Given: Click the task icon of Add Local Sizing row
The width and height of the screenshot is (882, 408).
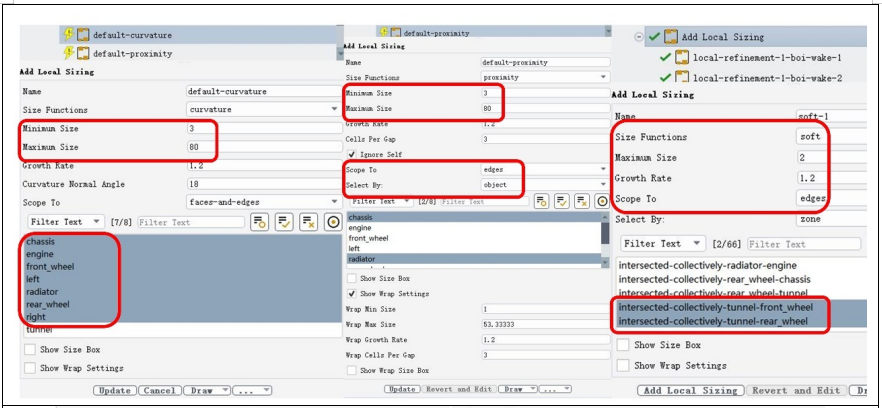Looking at the screenshot, I should click(x=670, y=37).
